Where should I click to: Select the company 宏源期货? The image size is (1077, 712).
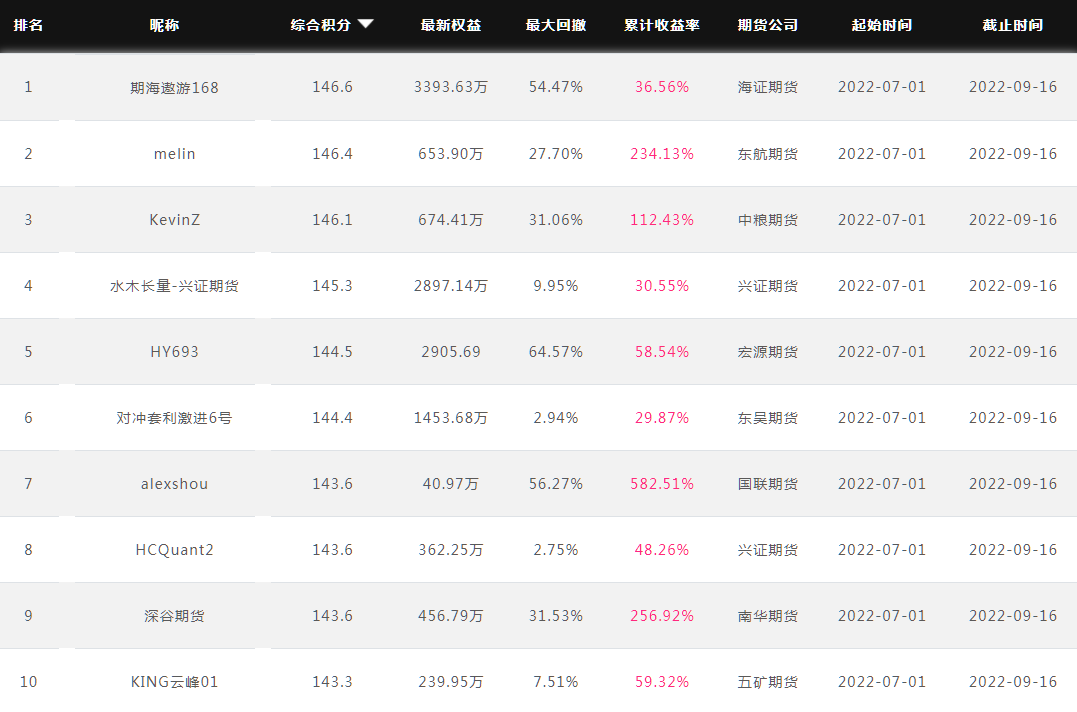click(x=768, y=352)
